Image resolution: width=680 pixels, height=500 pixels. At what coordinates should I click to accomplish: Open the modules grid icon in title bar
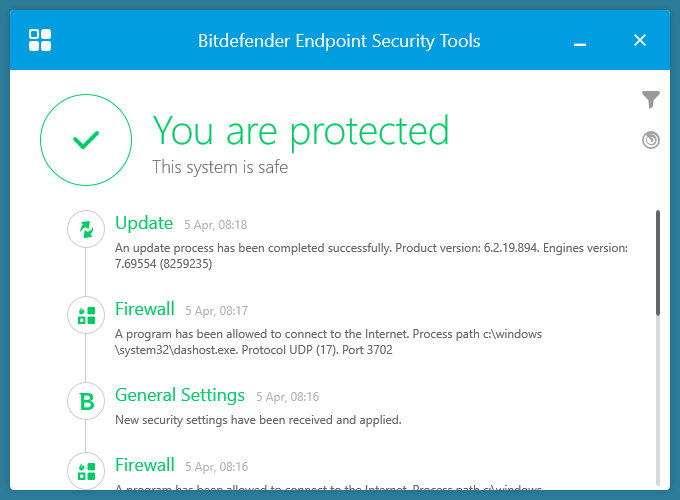pyautogui.click(x=40, y=40)
